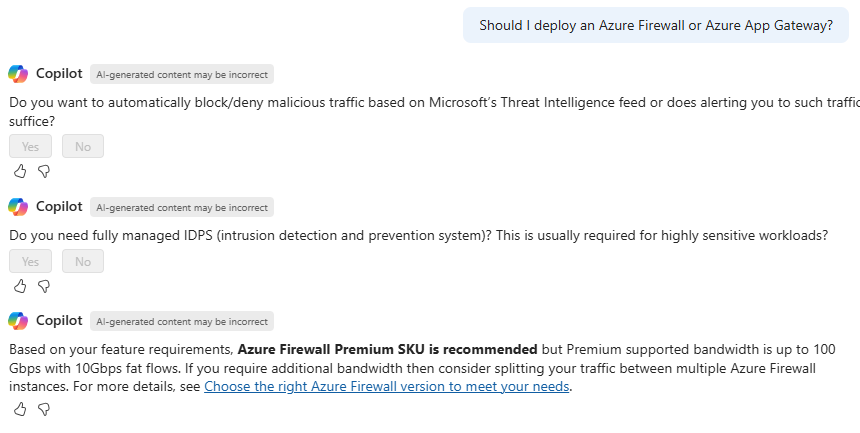The image size is (860, 433).
Task: Click the Copilot name above the IDPS question
Action: tap(59, 207)
